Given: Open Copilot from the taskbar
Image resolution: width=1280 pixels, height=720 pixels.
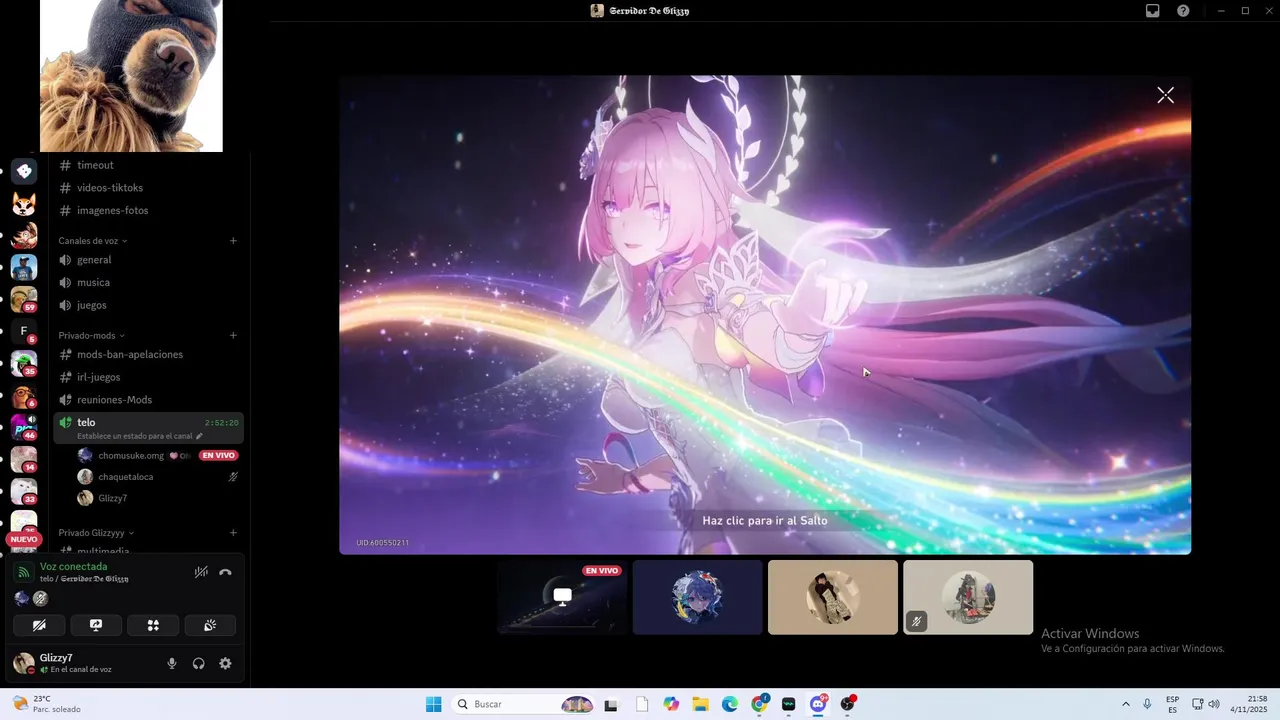Looking at the screenshot, I should point(671,704).
